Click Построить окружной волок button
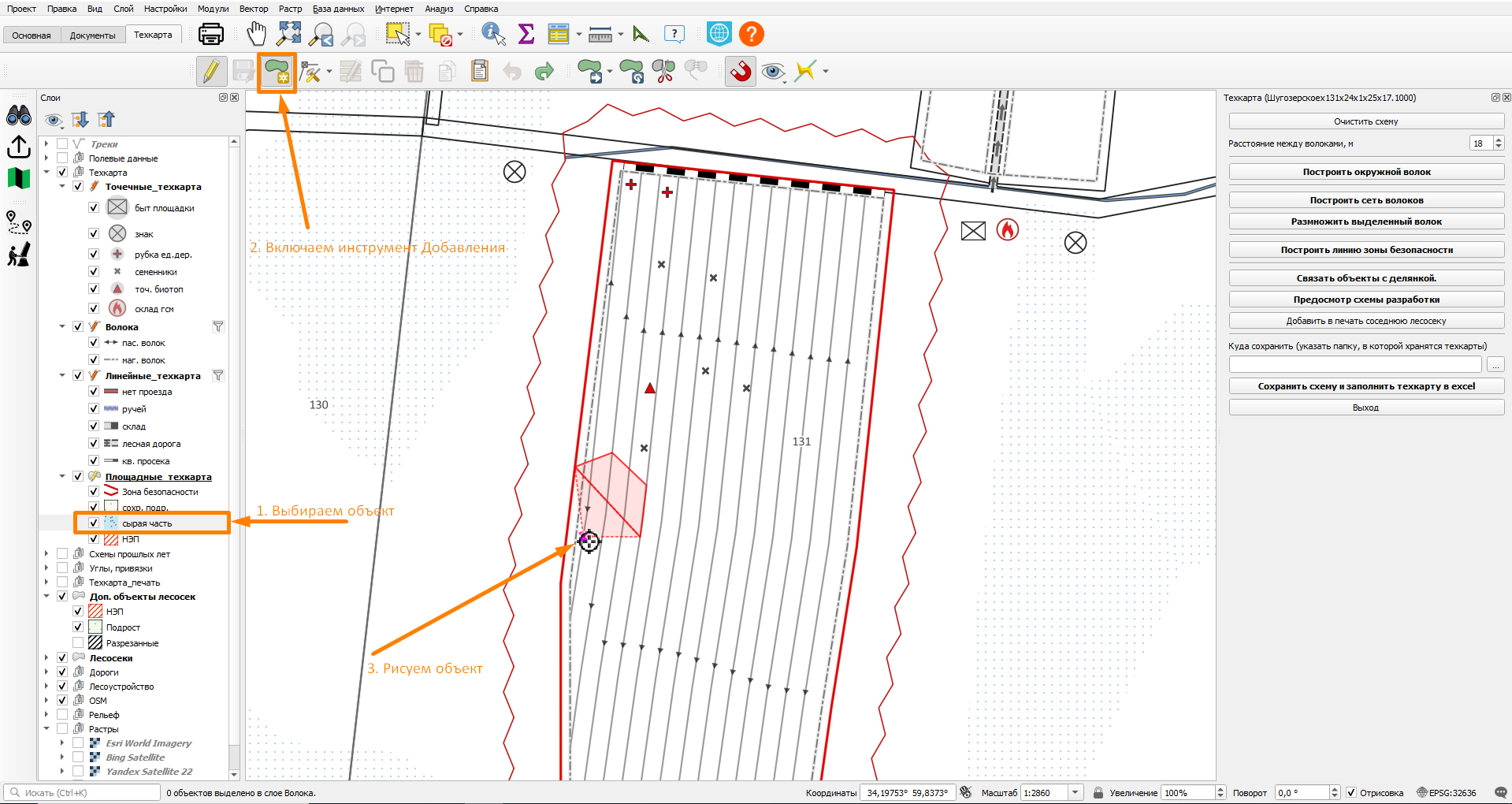 click(1366, 172)
